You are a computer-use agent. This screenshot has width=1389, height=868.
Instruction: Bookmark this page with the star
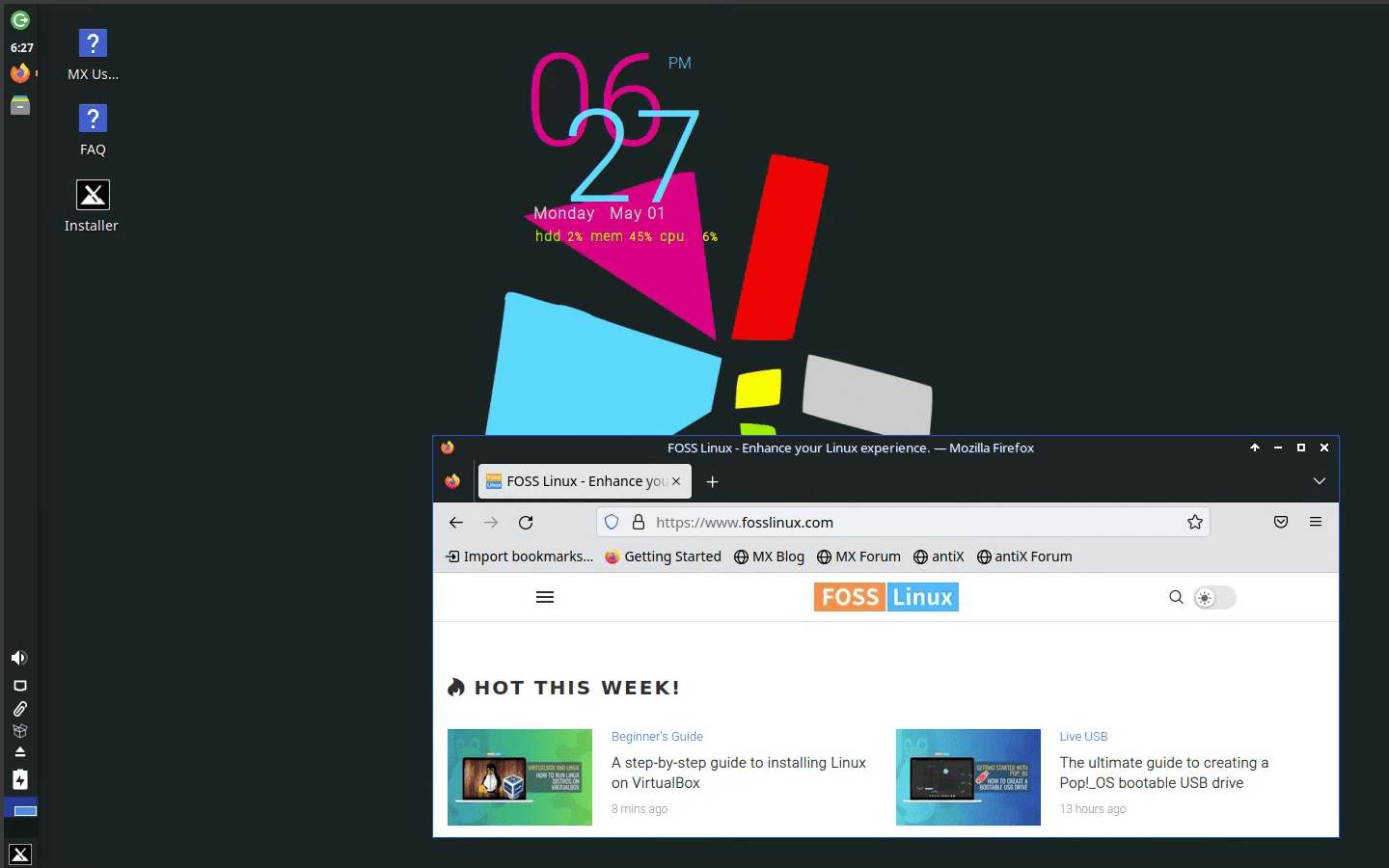[1195, 523]
